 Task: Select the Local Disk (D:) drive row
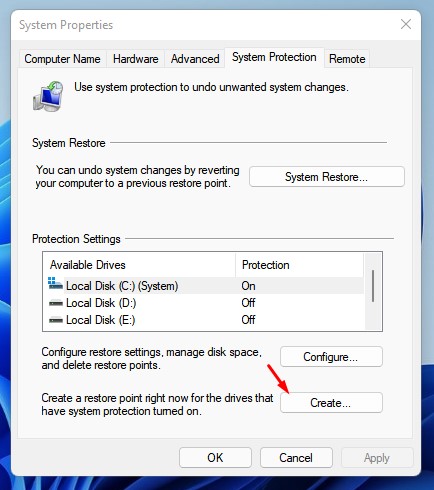click(x=204, y=303)
